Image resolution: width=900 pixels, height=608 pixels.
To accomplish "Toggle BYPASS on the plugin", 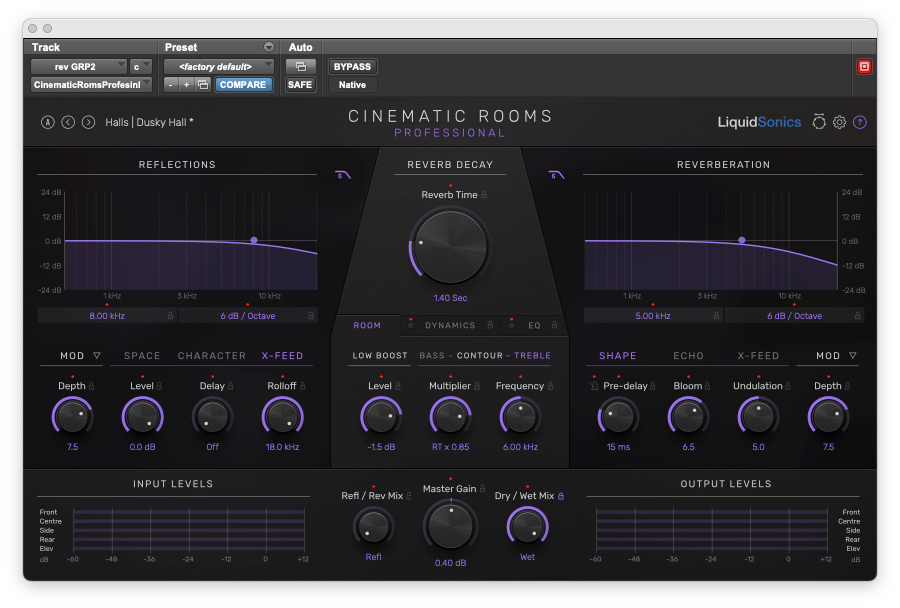I will click(x=352, y=67).
